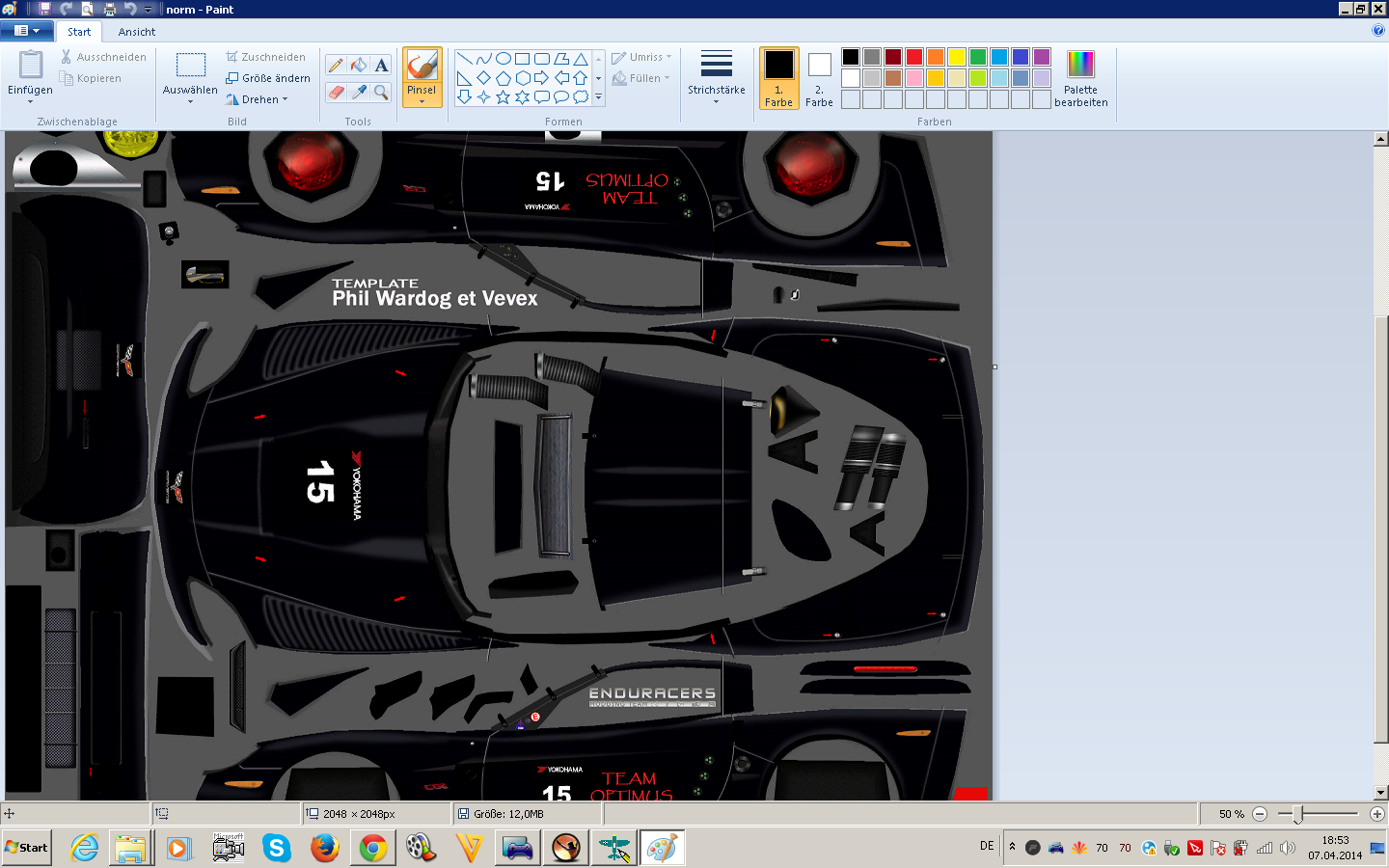Switch to the Ansicht tab
The height and width of the screenshot is (868, 1389).
click(x=137, y=32)
